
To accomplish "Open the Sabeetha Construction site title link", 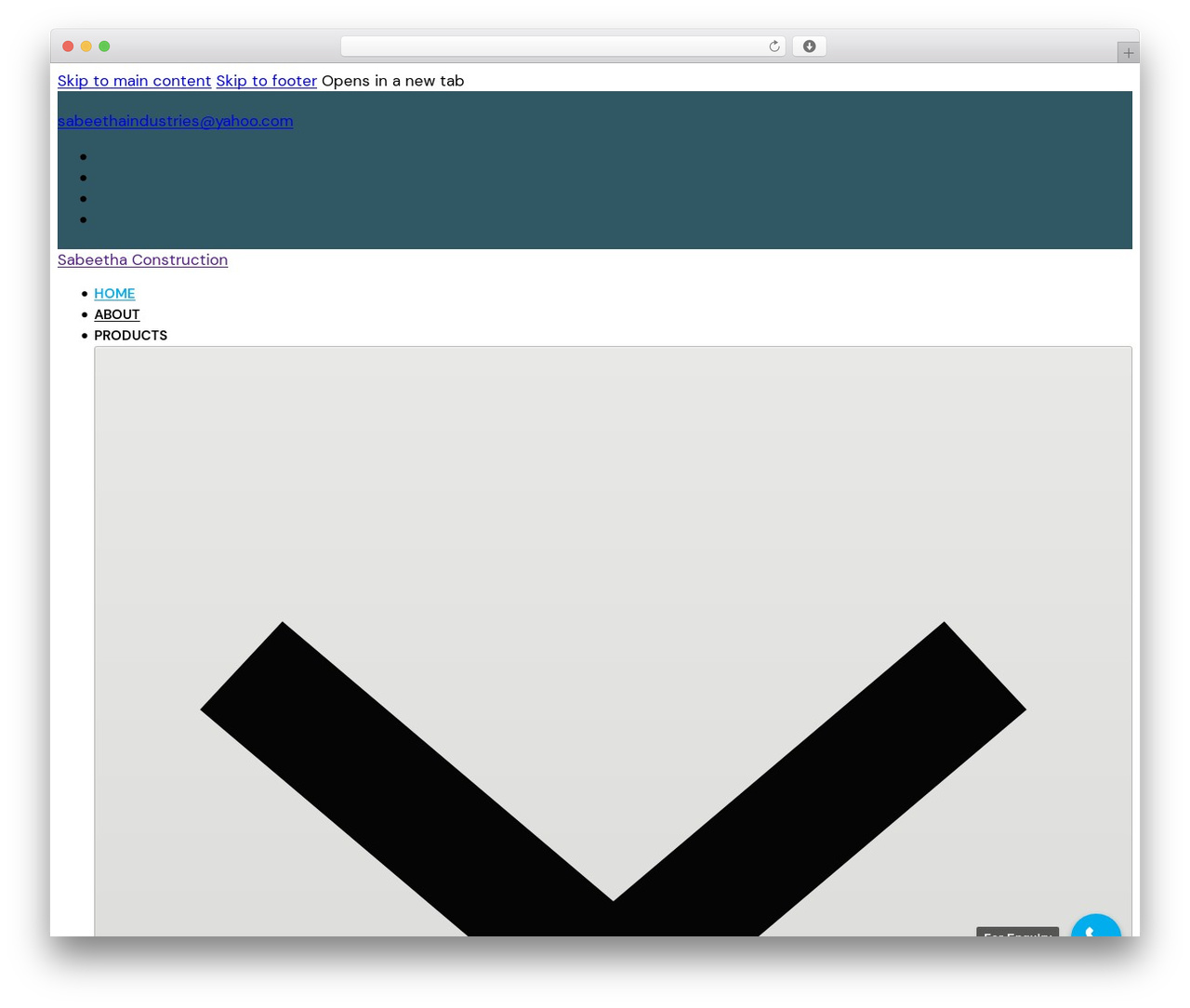I will pos(142,260).
